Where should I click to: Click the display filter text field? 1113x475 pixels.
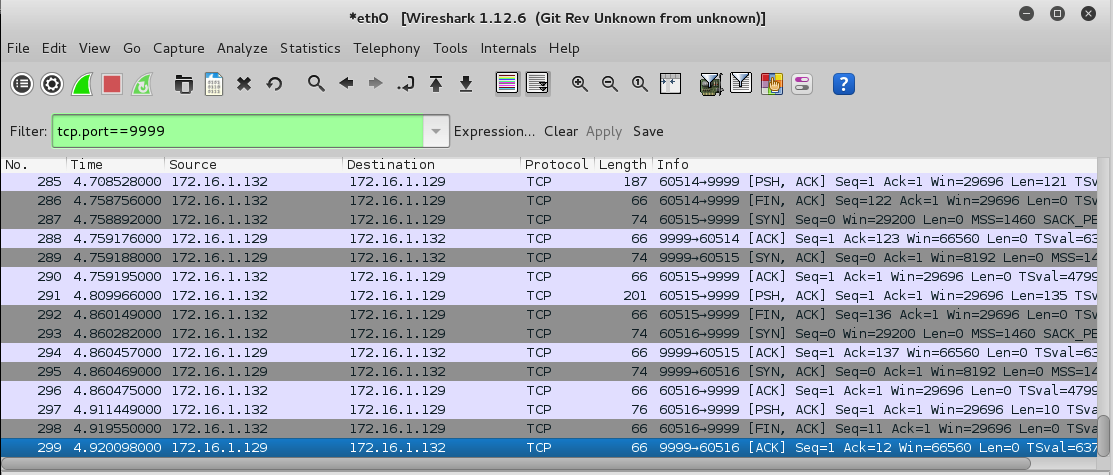click(x=238, y=131)
